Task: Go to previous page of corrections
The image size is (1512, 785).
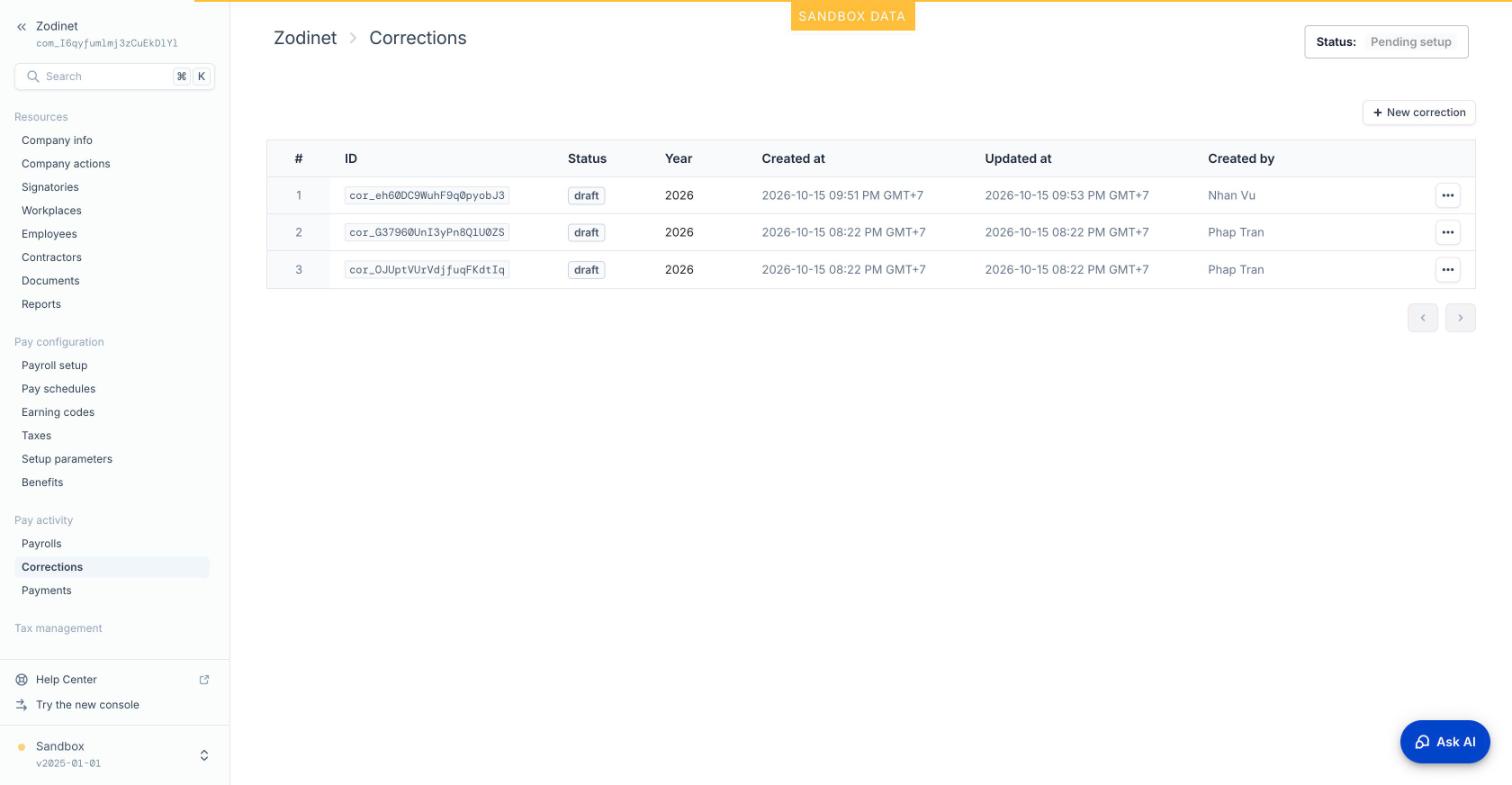Action: tap(1422, 318)
